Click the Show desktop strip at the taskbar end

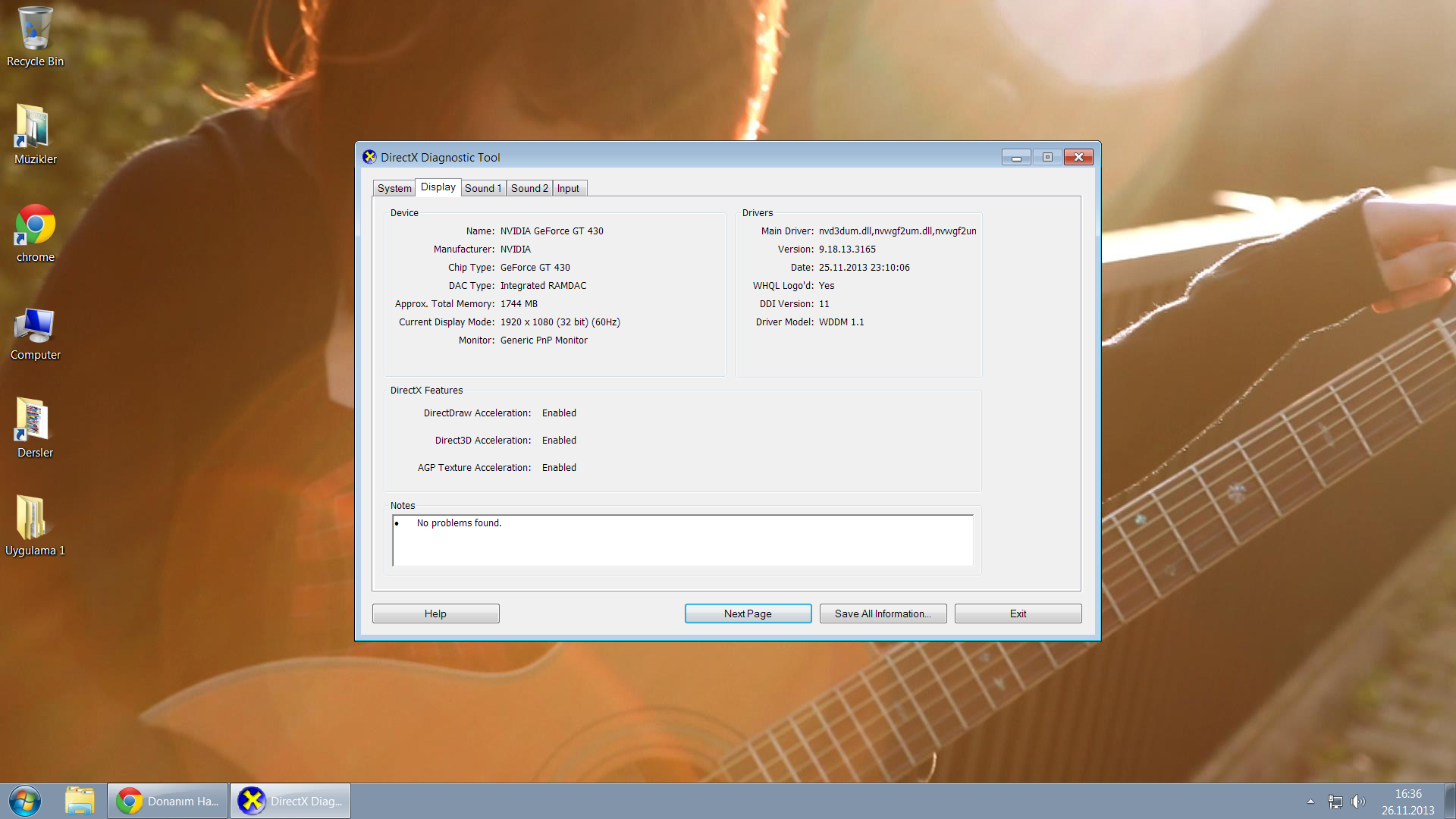(1450, 801)
